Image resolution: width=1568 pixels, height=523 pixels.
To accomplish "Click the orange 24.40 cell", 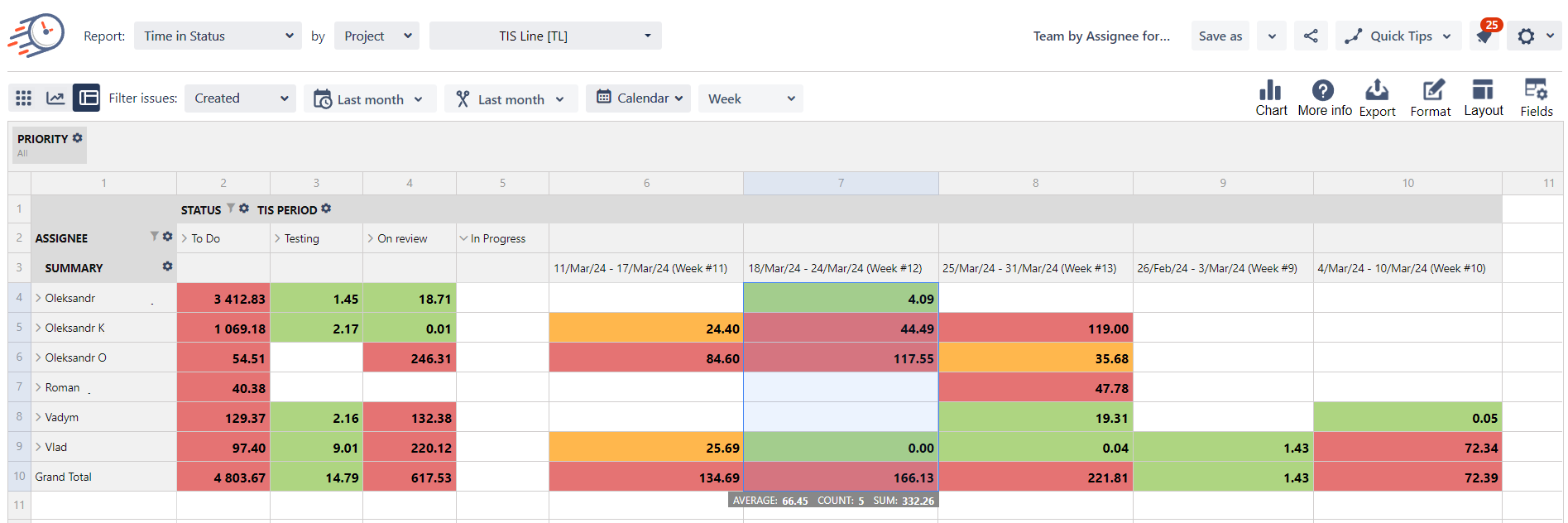I will click(x=645, y=329).
